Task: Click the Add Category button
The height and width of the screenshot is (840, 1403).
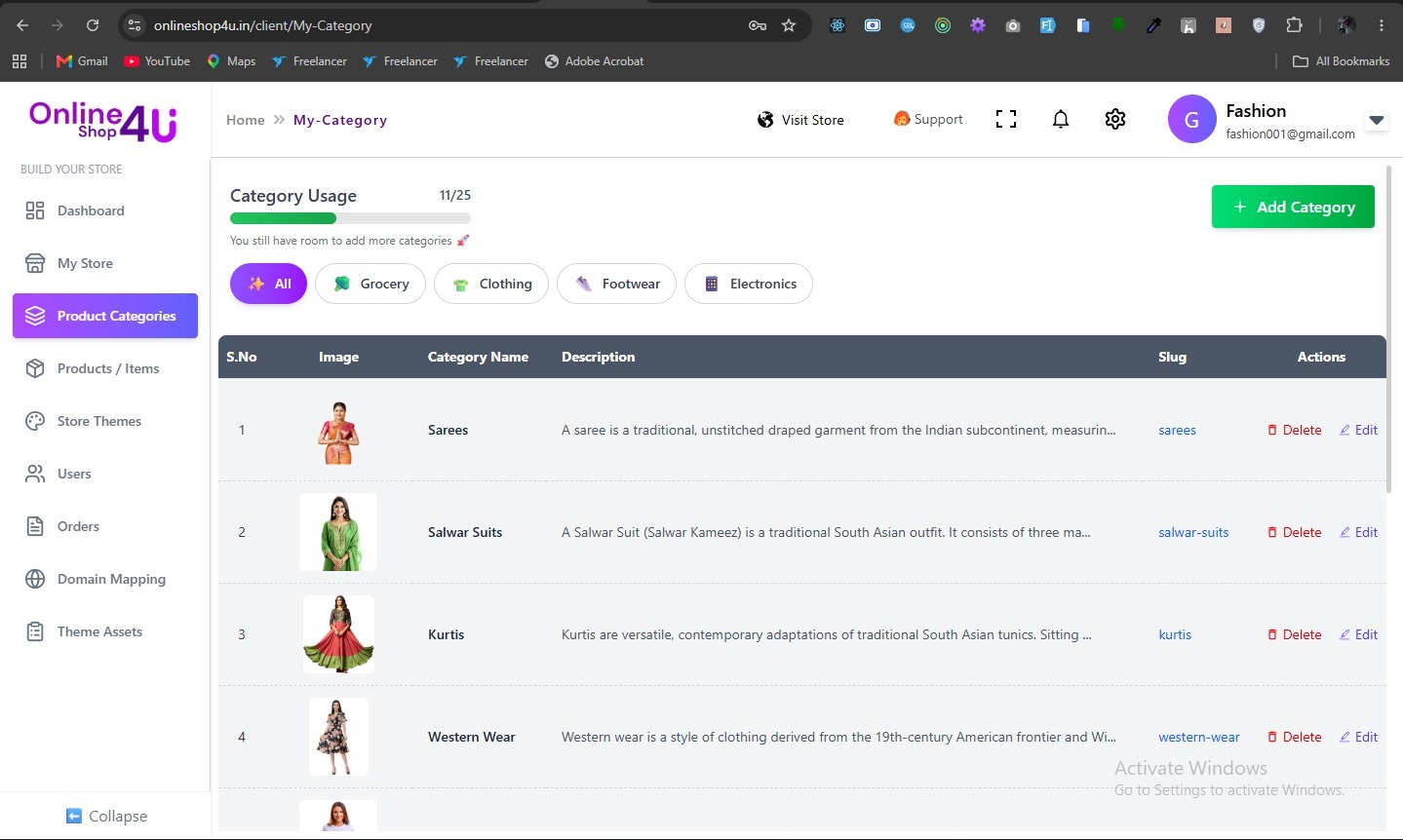Action: [x=1293, y=207]
